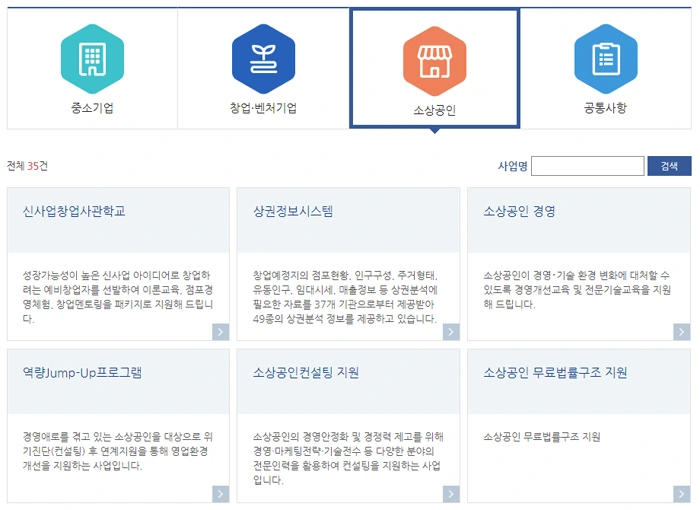Image resolution: width=700 pixels, height=510 pixels.
Task: Click the '소상공인 무료법률구조 지원' description text
Action: pyautogui.click(x=542, y=437)
